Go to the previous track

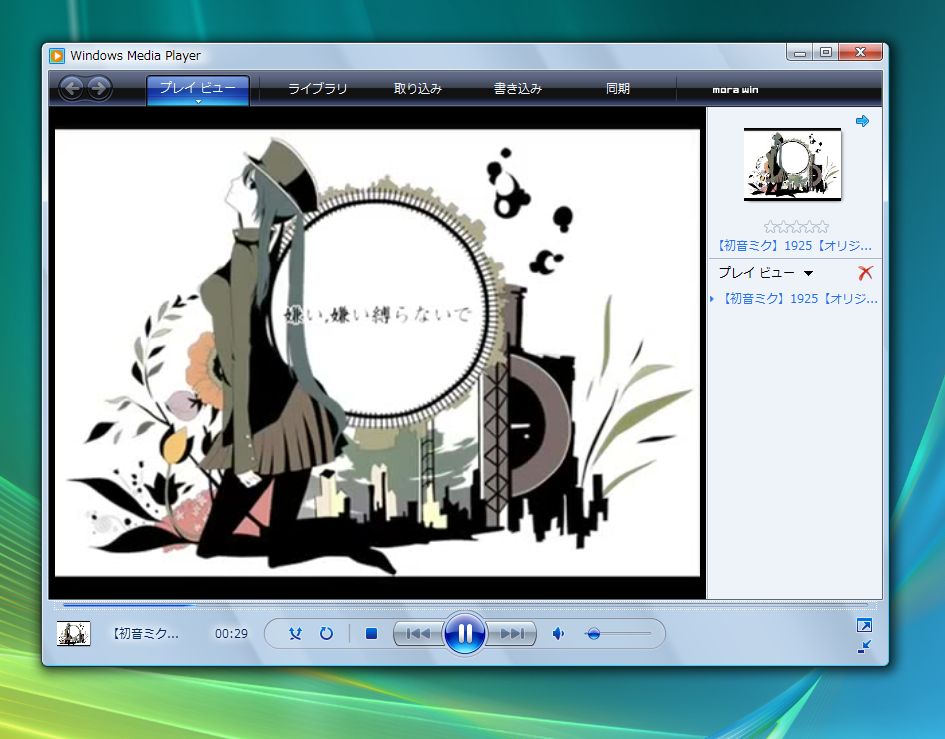pyautogui.click(x=419, y=634)
